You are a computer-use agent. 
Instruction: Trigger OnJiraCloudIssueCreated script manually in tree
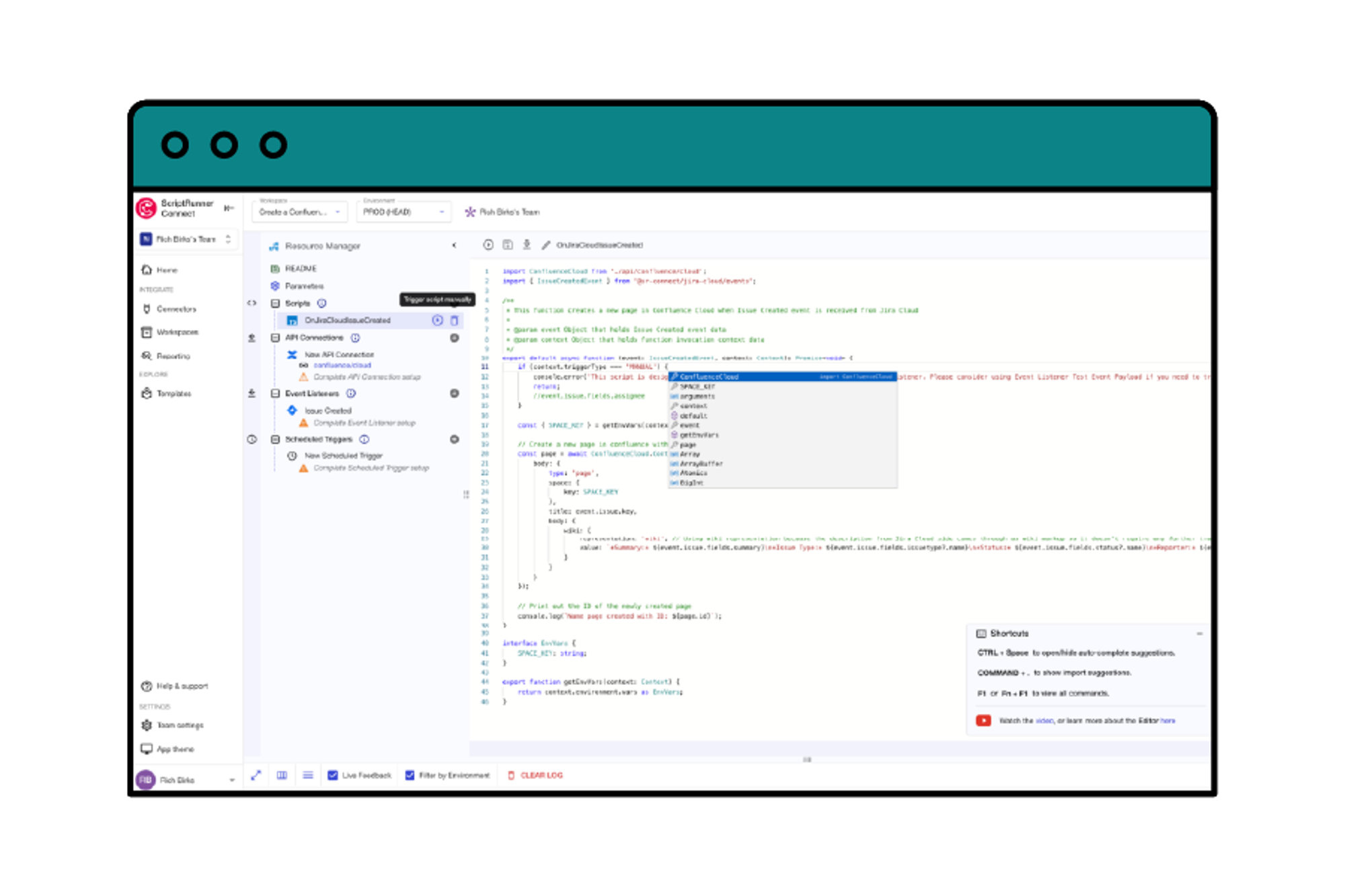pos(437,321)
